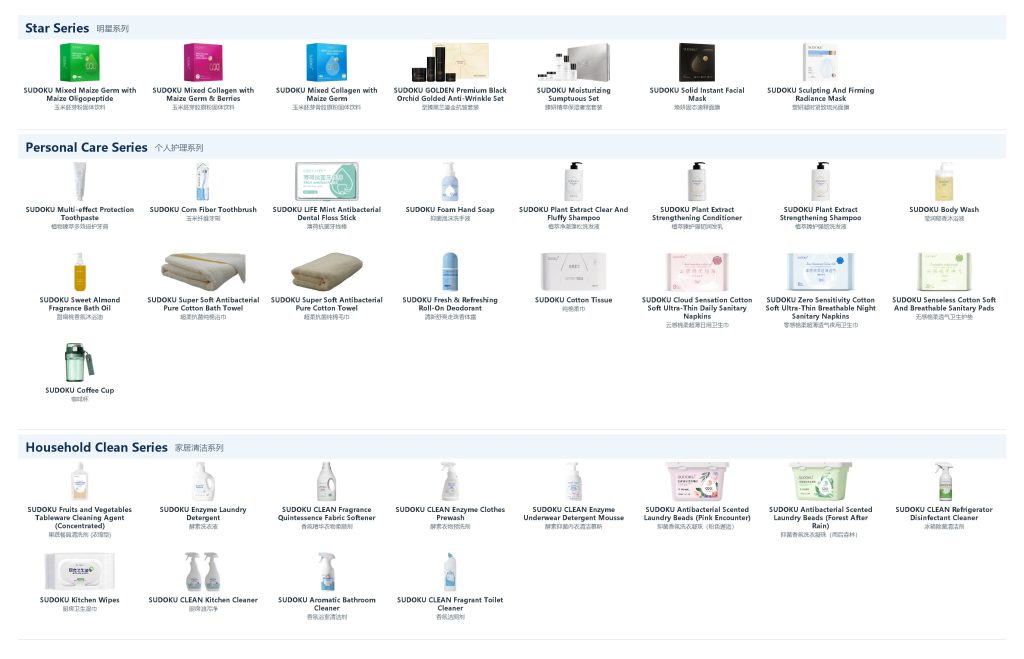
Task: Select the CLEAN Fragrant Toilet Cleaner bottle image
Action: coord(450,571)
